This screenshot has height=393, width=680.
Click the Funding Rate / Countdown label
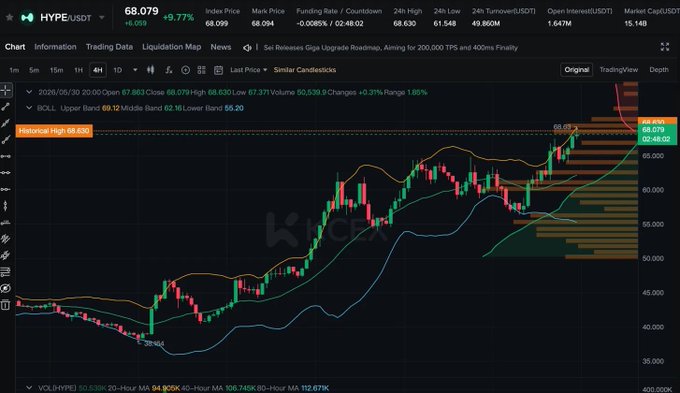pyautogui.click(x=339, y=11)
